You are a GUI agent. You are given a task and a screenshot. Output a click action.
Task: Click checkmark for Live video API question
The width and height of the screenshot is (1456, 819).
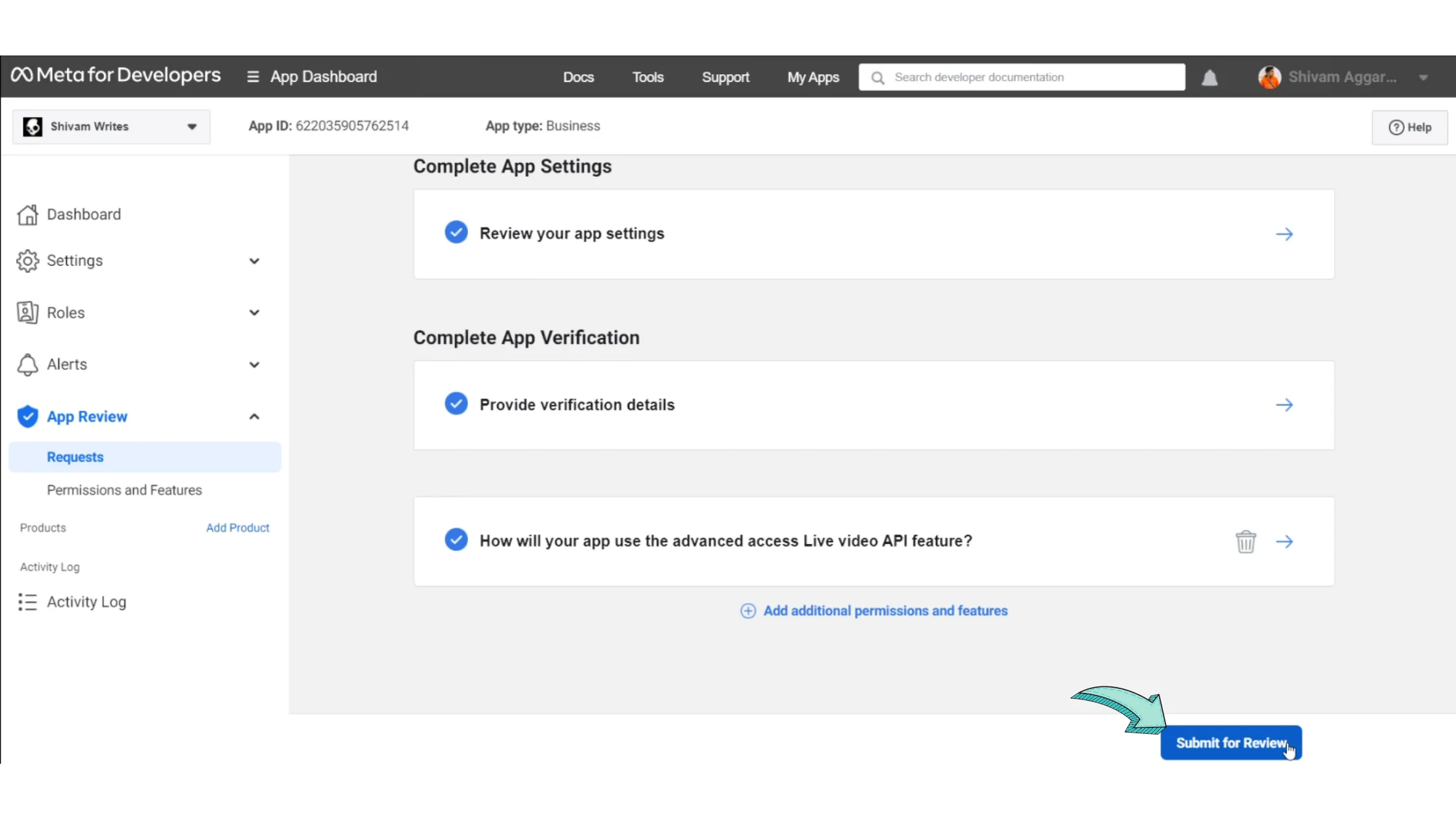[x=456, y=539]
